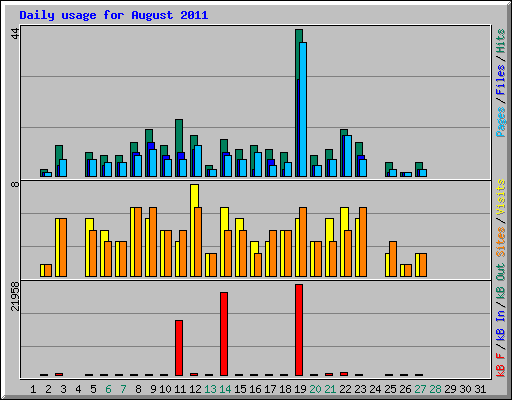Click day "9" on the x-axis
The image size is (512, 400).
(153, 389)
